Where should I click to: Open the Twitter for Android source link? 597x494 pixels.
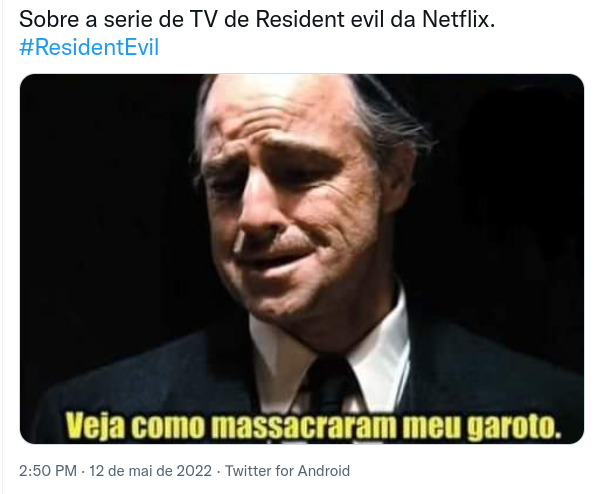click(x=287, y=471)
